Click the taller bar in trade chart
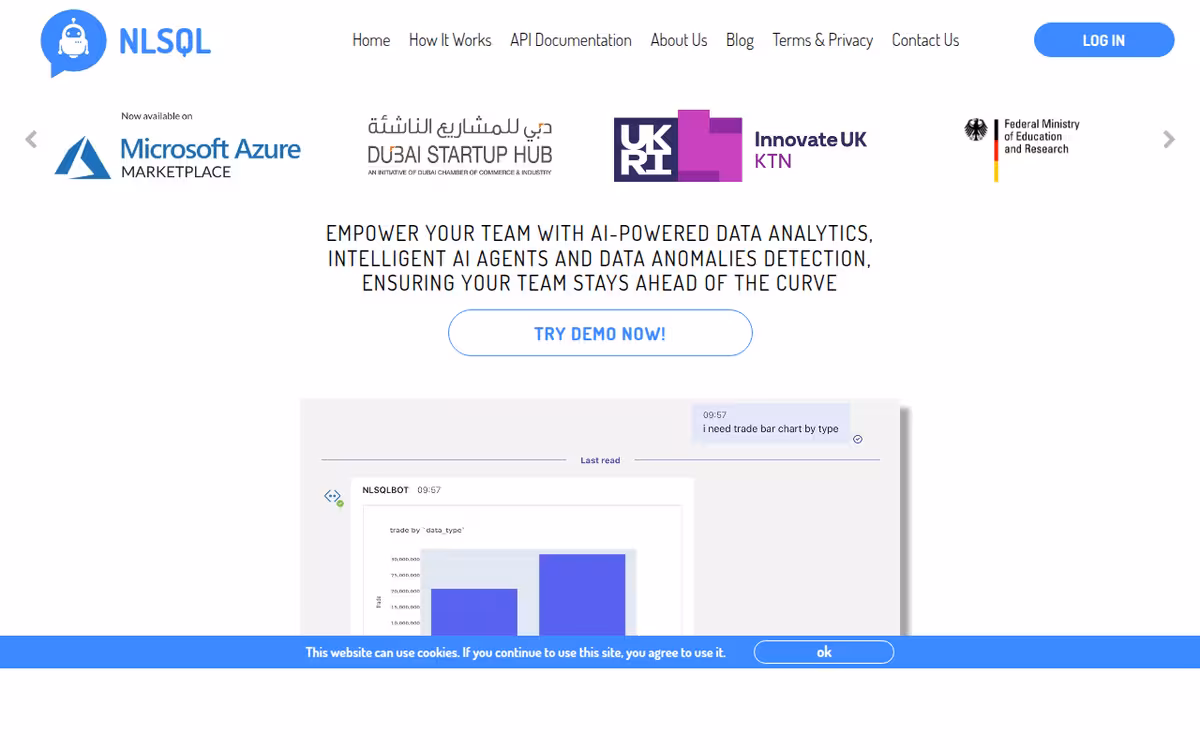 pos(582,595)
